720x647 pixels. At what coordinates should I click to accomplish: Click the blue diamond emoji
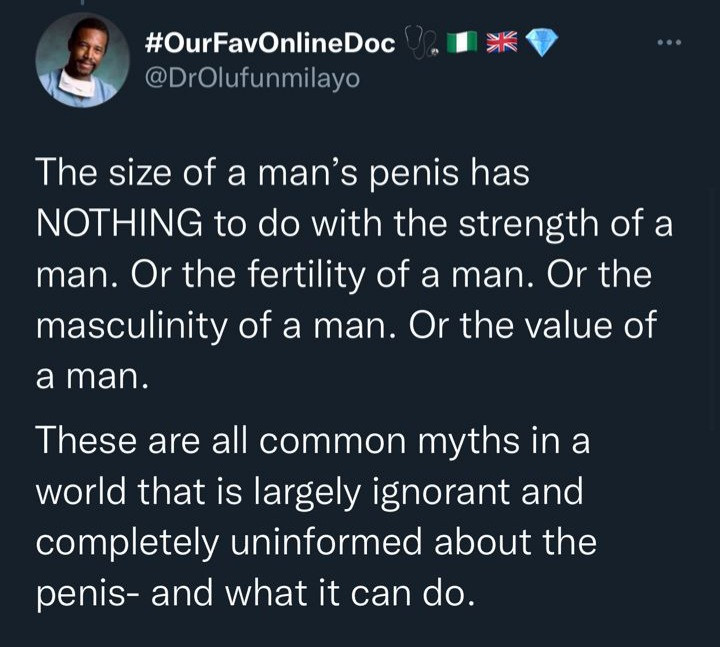point(541,42)
